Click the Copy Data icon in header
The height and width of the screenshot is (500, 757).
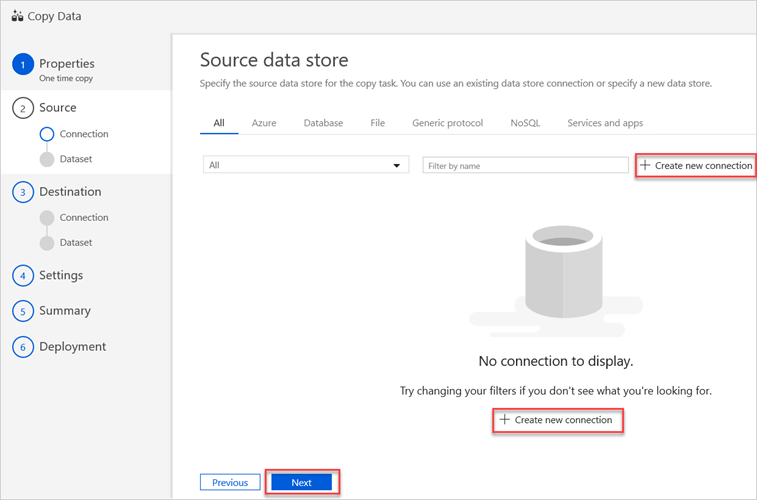click(17, 16)
